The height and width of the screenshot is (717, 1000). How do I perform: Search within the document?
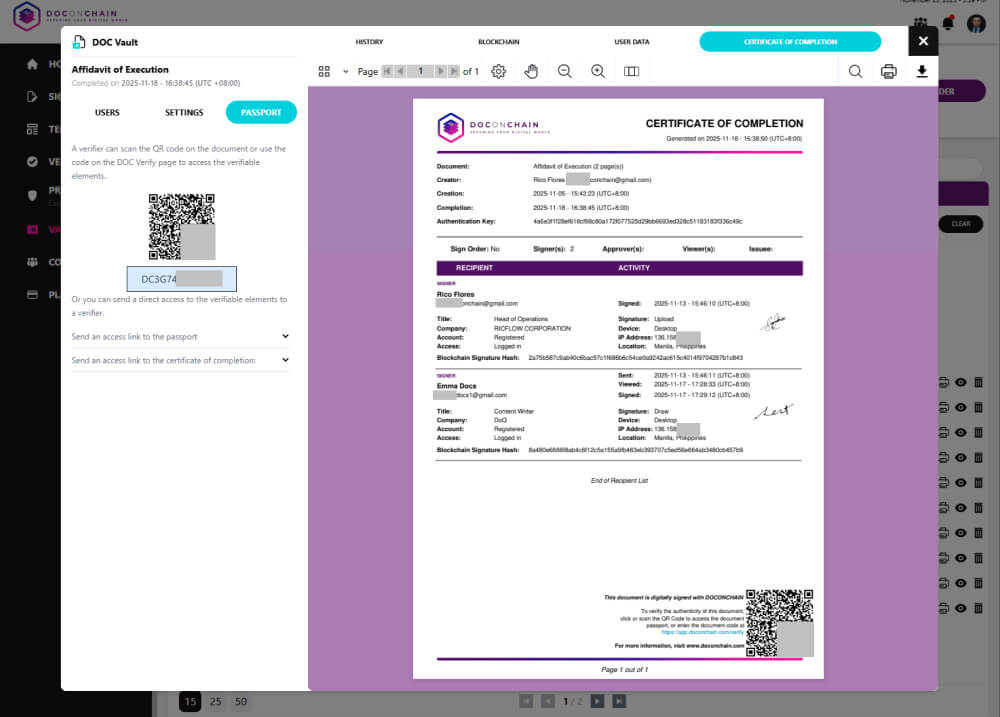click(x=855, y=71)
